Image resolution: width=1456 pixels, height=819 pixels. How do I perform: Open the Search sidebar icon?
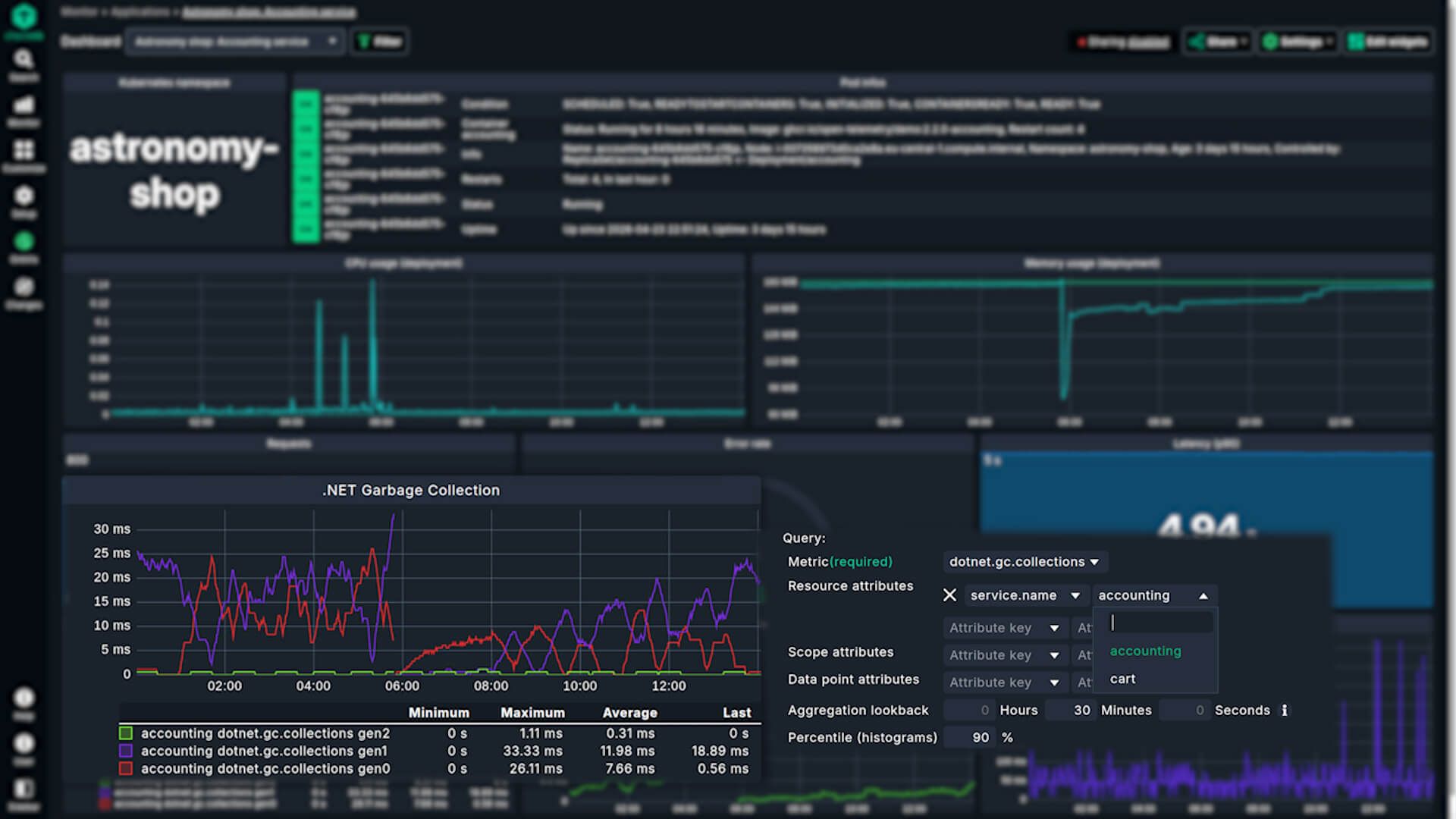click(24, 60)
